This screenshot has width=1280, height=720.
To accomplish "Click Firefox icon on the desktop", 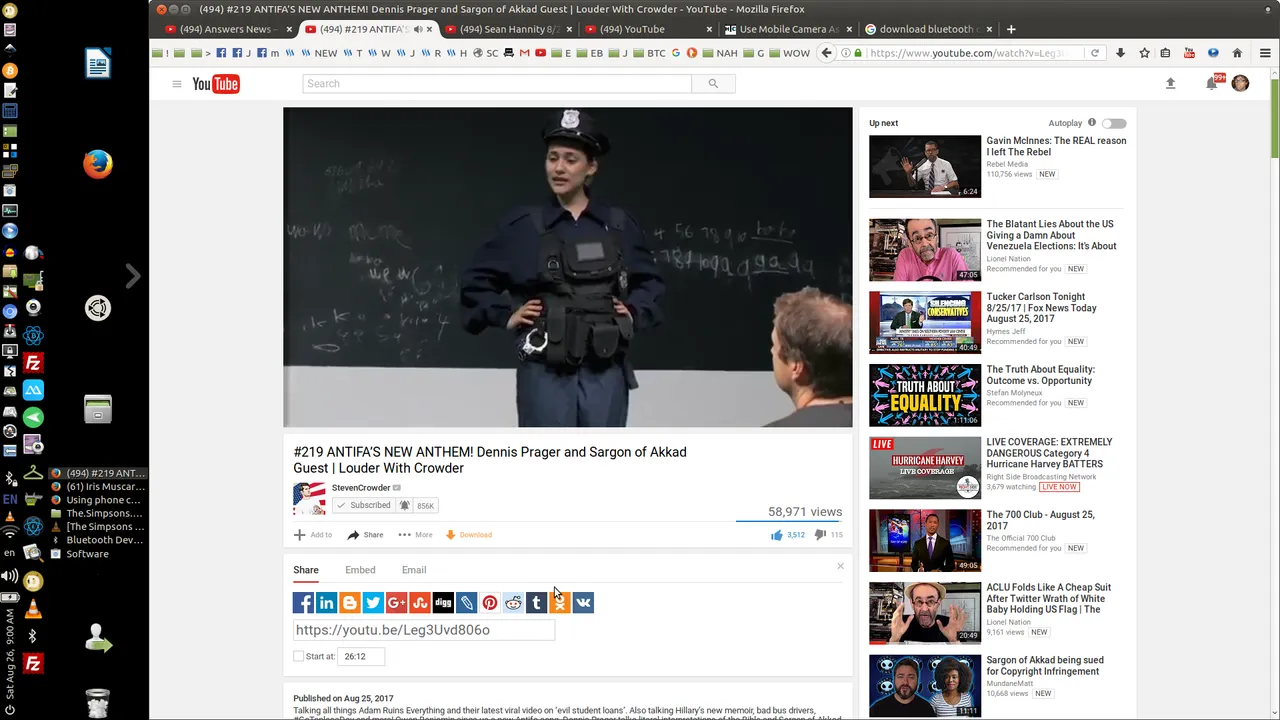I will (x=98, y=164).
